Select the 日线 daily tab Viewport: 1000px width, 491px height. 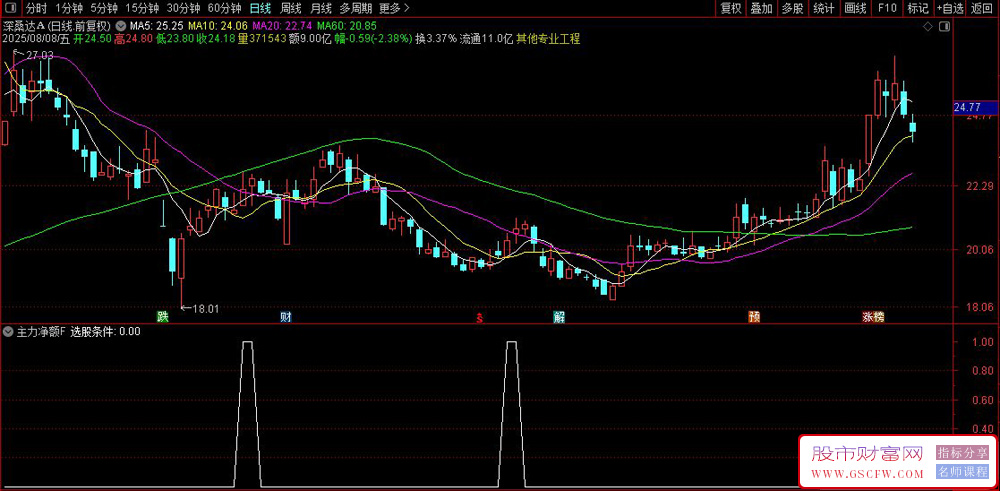(x=260, y=8)
